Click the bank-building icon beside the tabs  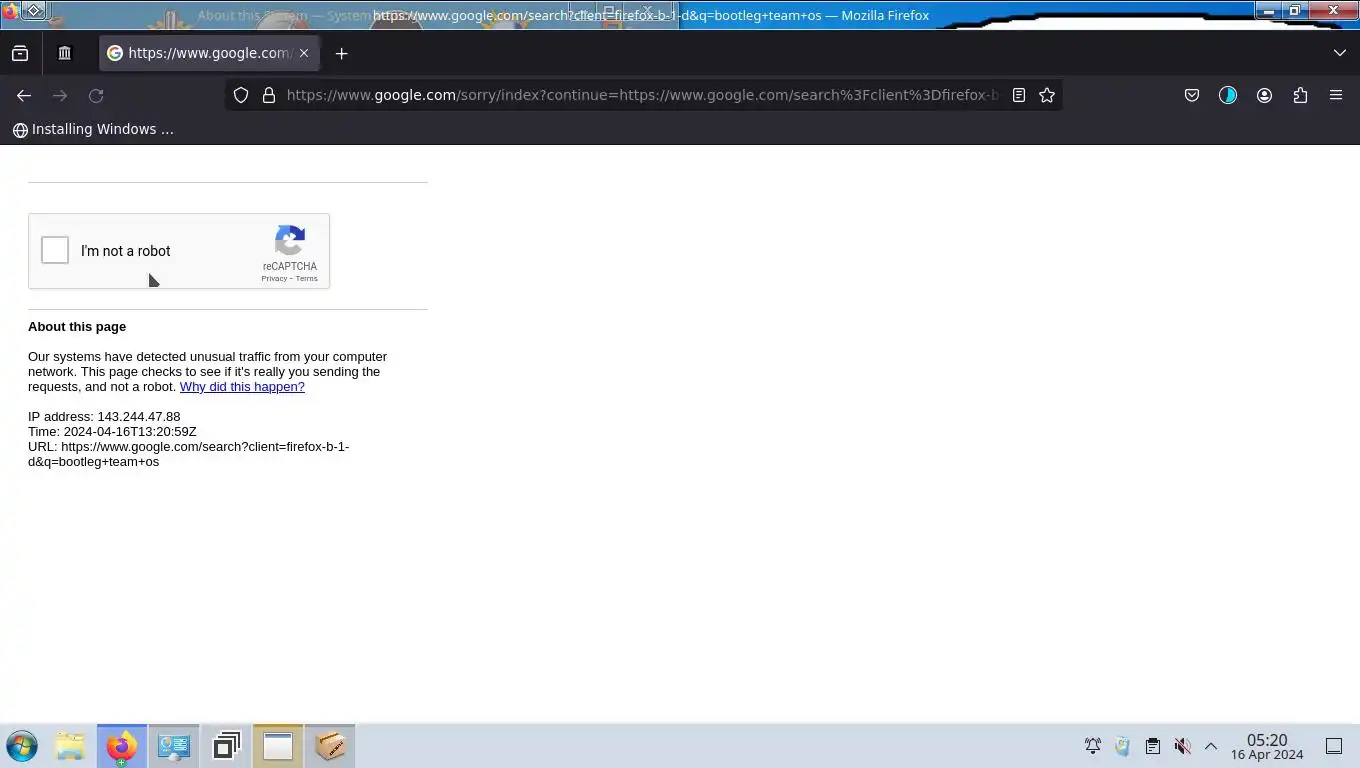pos(65,53)
